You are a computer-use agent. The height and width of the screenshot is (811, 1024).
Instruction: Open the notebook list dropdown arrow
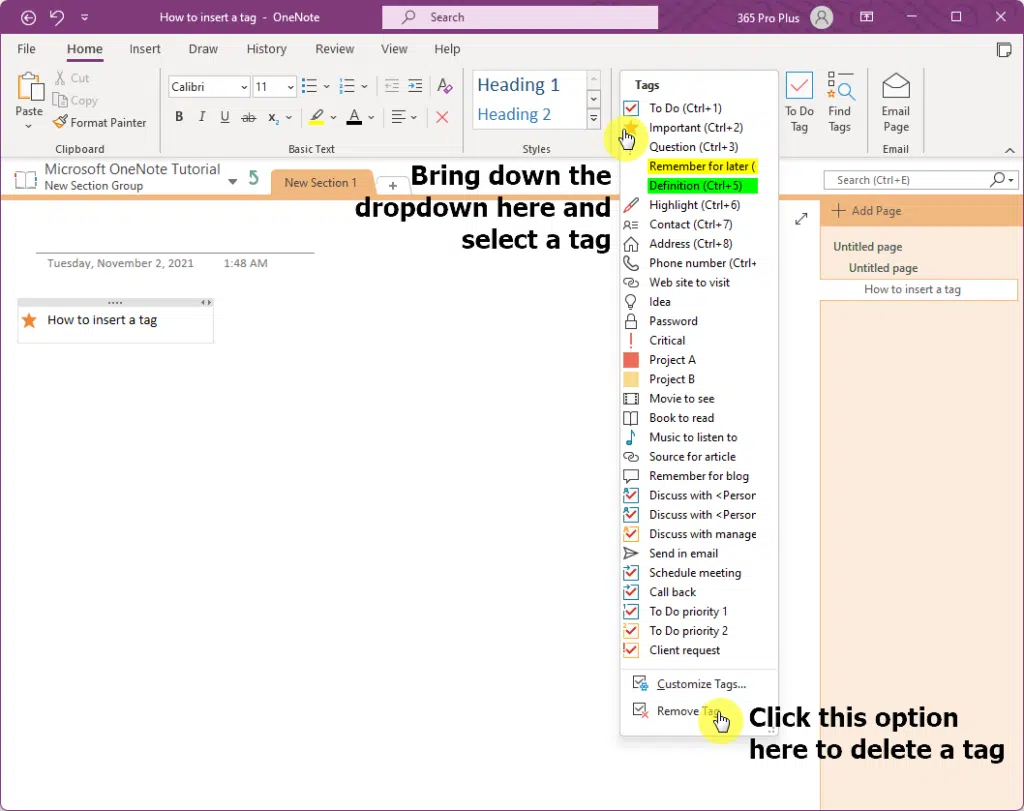[x=232, y=182]
